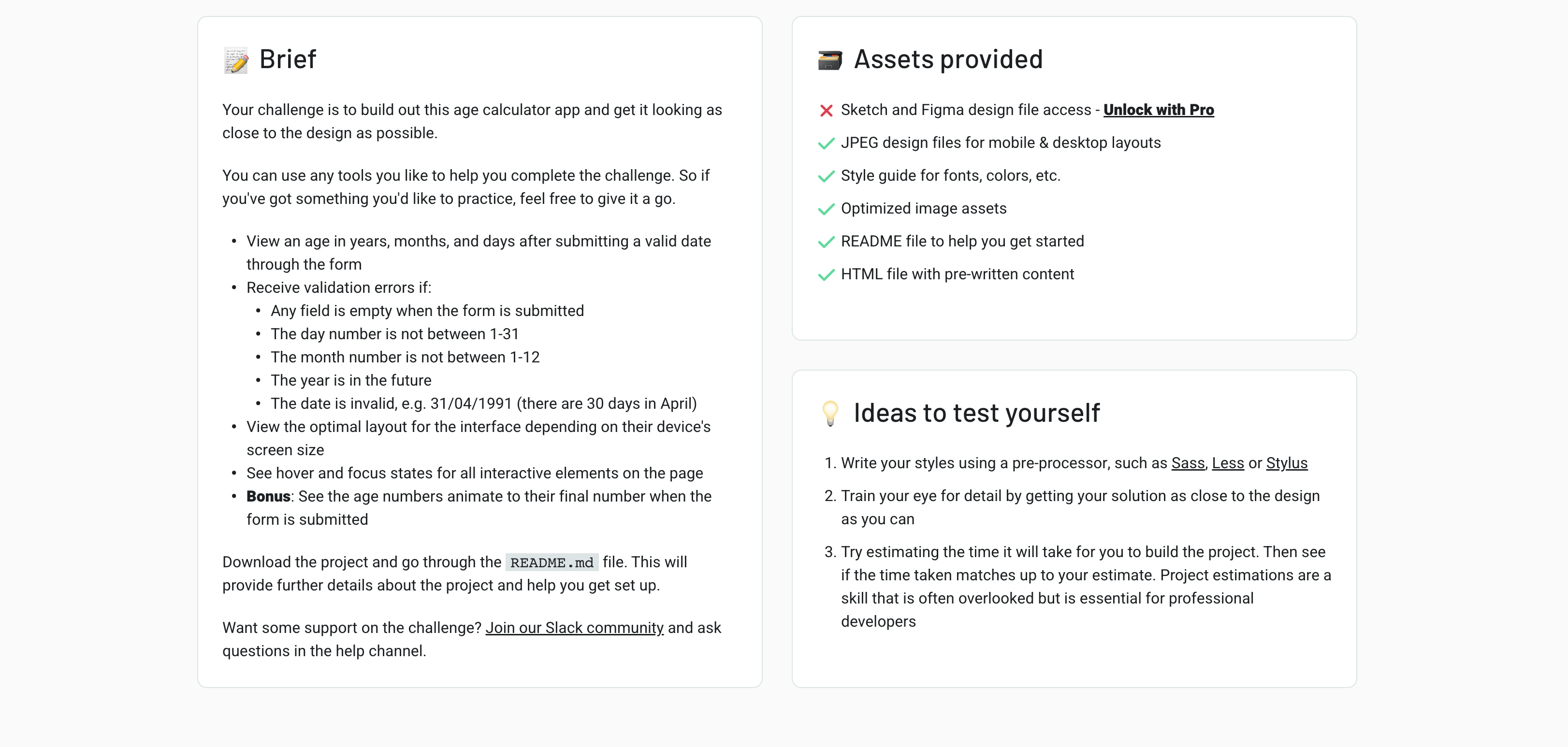Click the Stylus link in testing ideas
The image size is (1568, 747).
(x=1286, y=463)
